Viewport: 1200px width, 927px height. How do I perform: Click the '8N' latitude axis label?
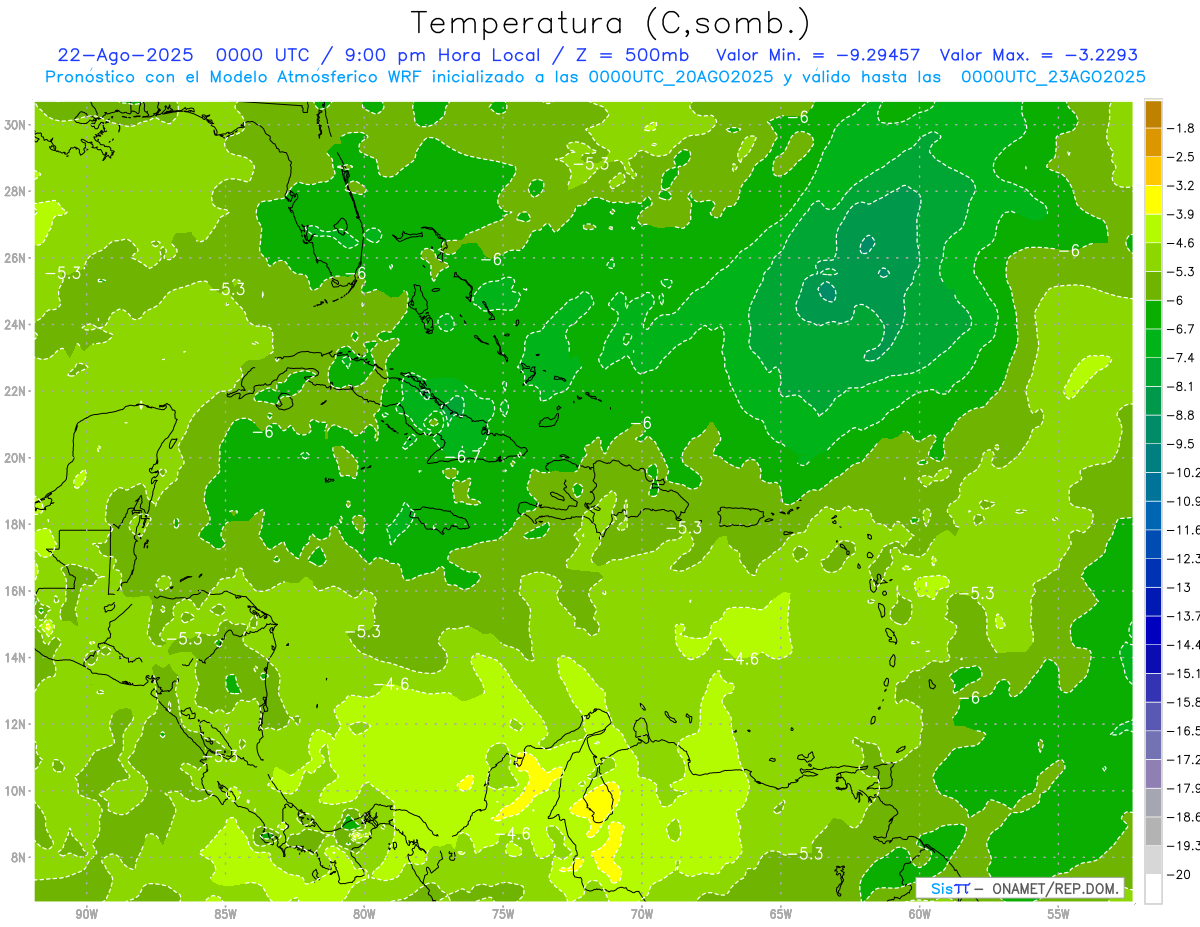20,857
